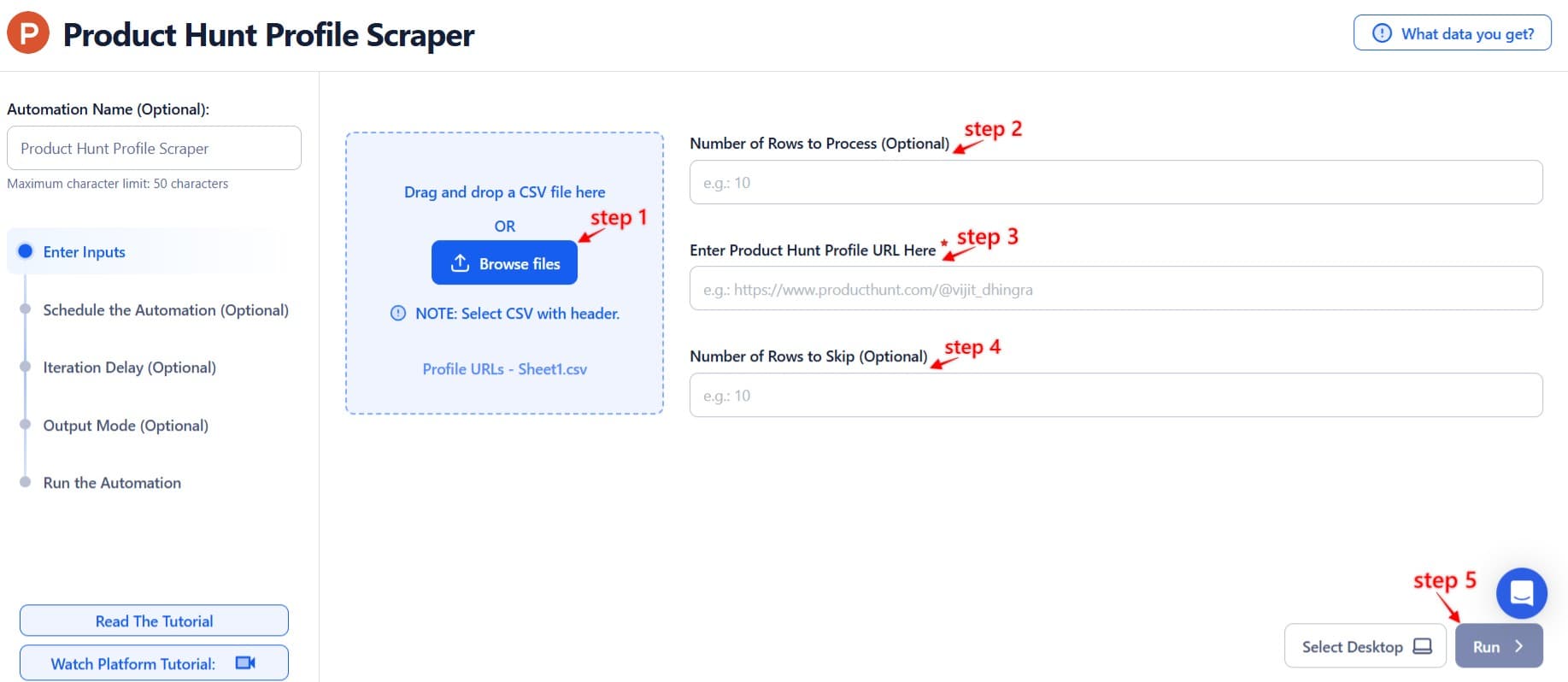Select the Enter Inputs step indicator
Viewport: 1568px width, 682px height.
click(x=26, y=251)
